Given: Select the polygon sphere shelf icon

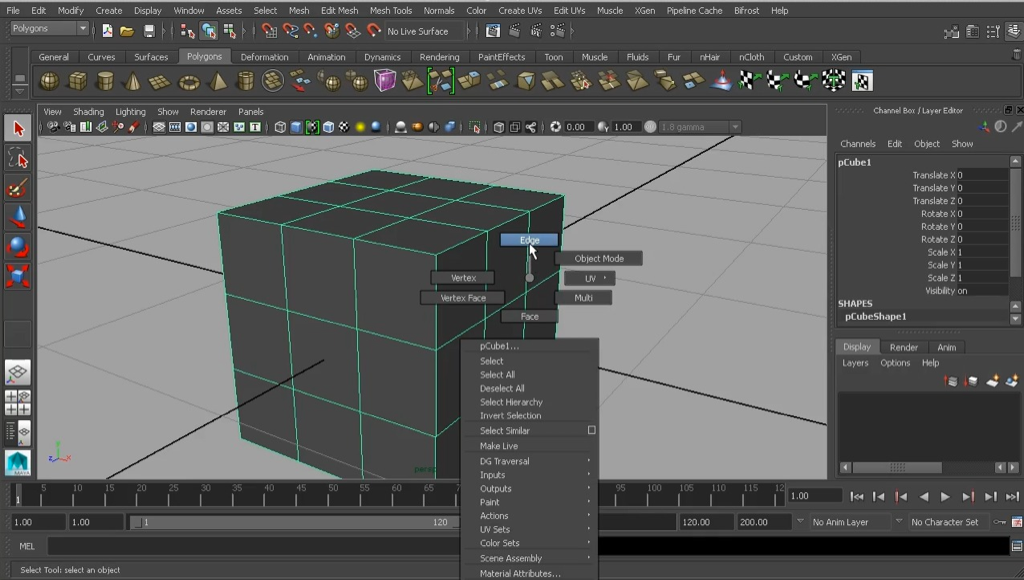Looking at the screenshot, I should [49, 81].
